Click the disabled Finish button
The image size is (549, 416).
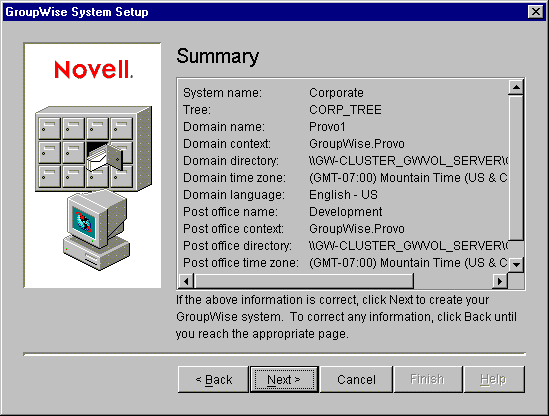coord(428,380)
